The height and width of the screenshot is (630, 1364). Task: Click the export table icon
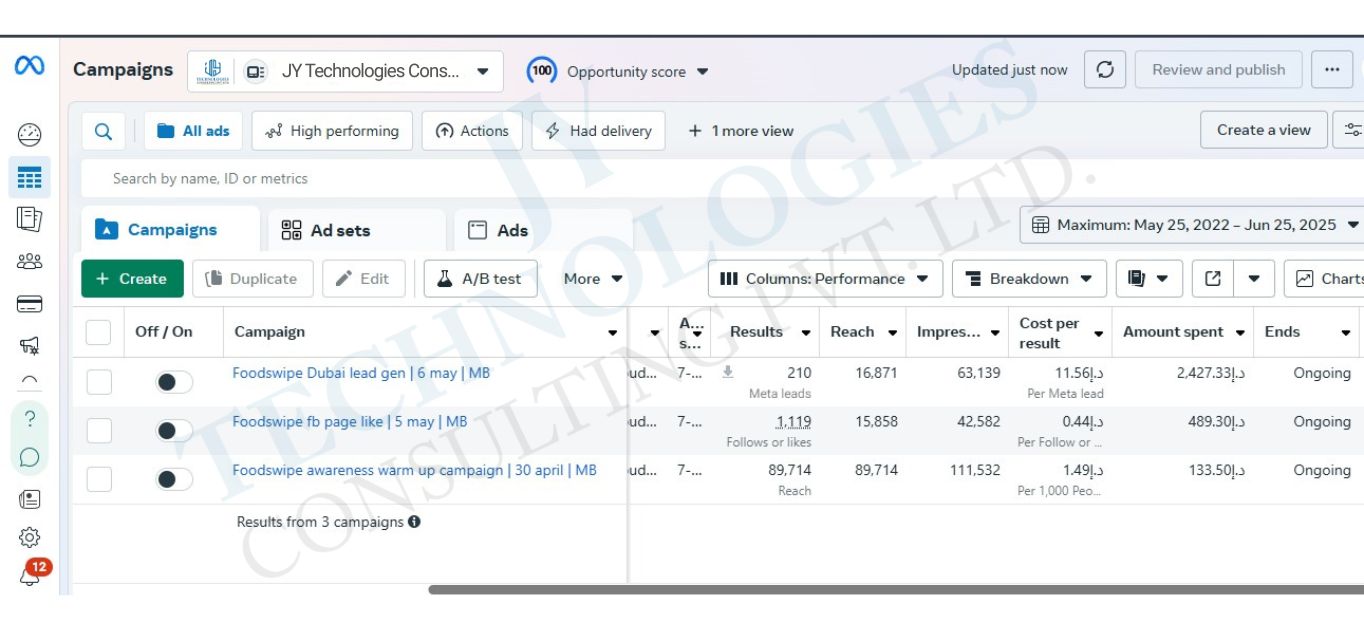(x=1213, y=279)
